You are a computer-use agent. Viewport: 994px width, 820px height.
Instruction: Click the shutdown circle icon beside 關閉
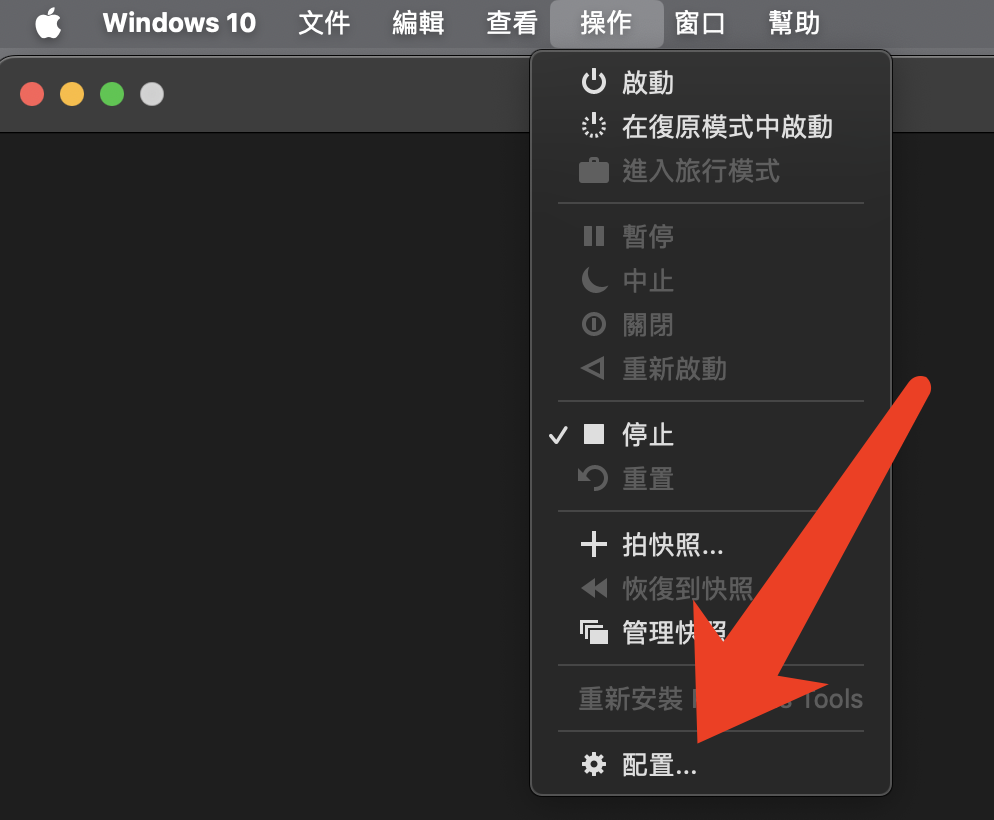point(593,324)
